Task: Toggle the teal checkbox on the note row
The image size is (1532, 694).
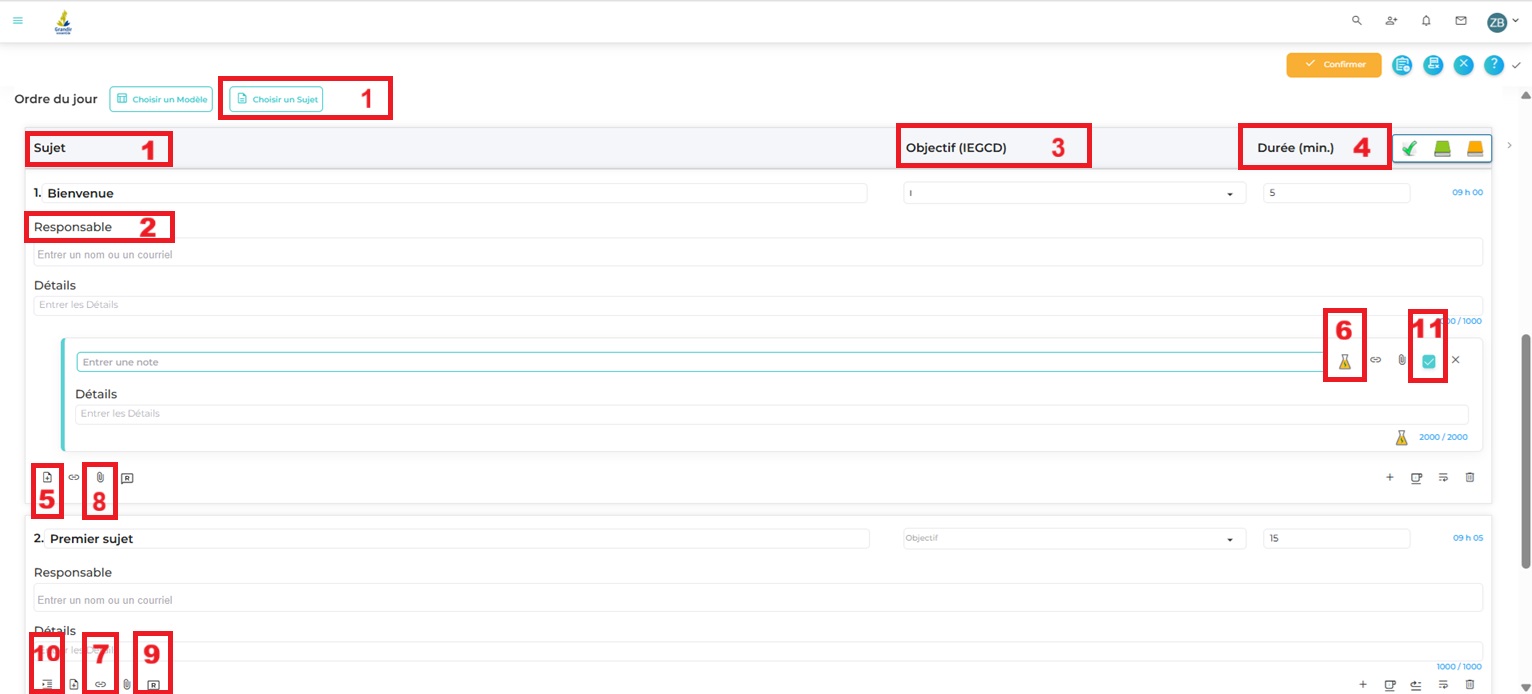Action: pos(1428,361)
